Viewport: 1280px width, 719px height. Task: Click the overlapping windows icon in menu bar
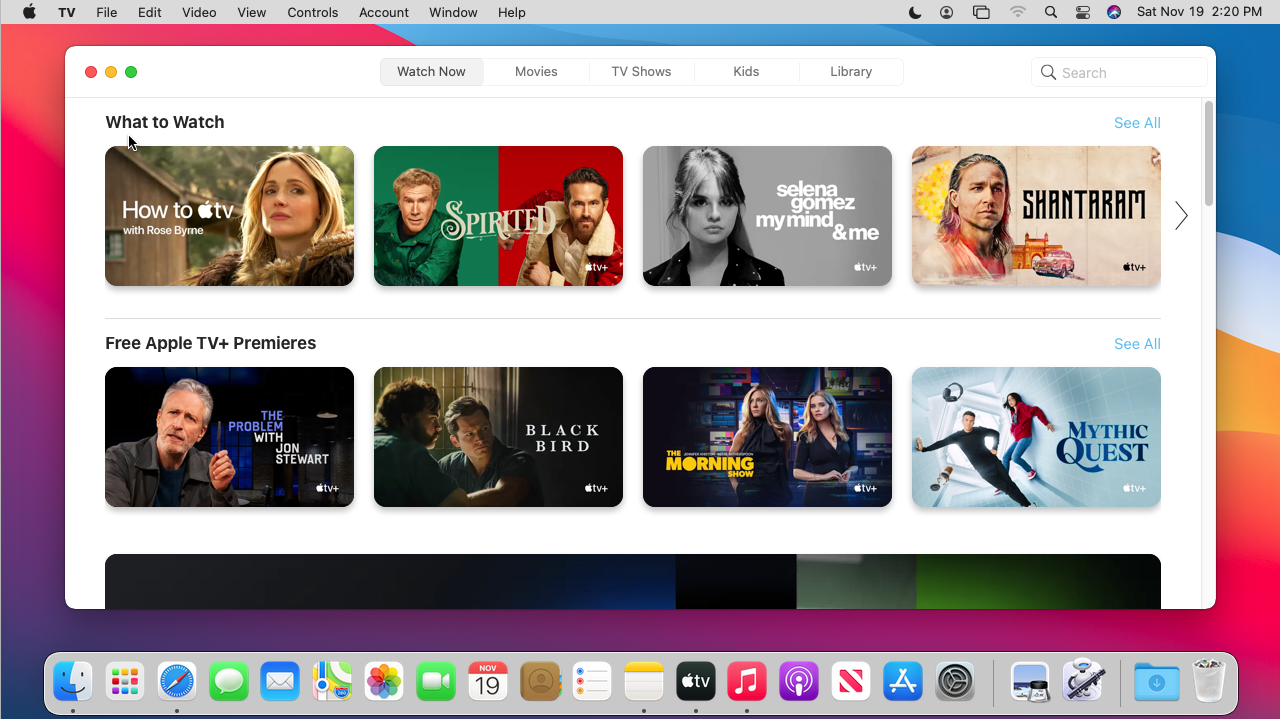pos(981,12)
